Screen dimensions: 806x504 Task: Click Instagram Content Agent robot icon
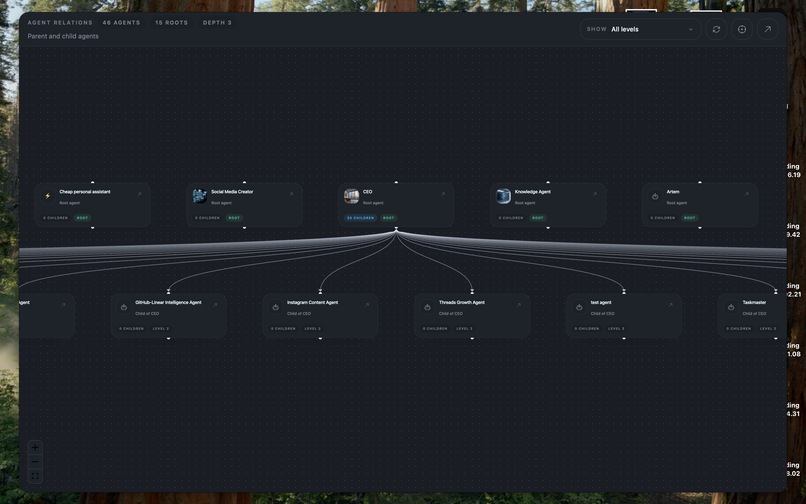276,307
